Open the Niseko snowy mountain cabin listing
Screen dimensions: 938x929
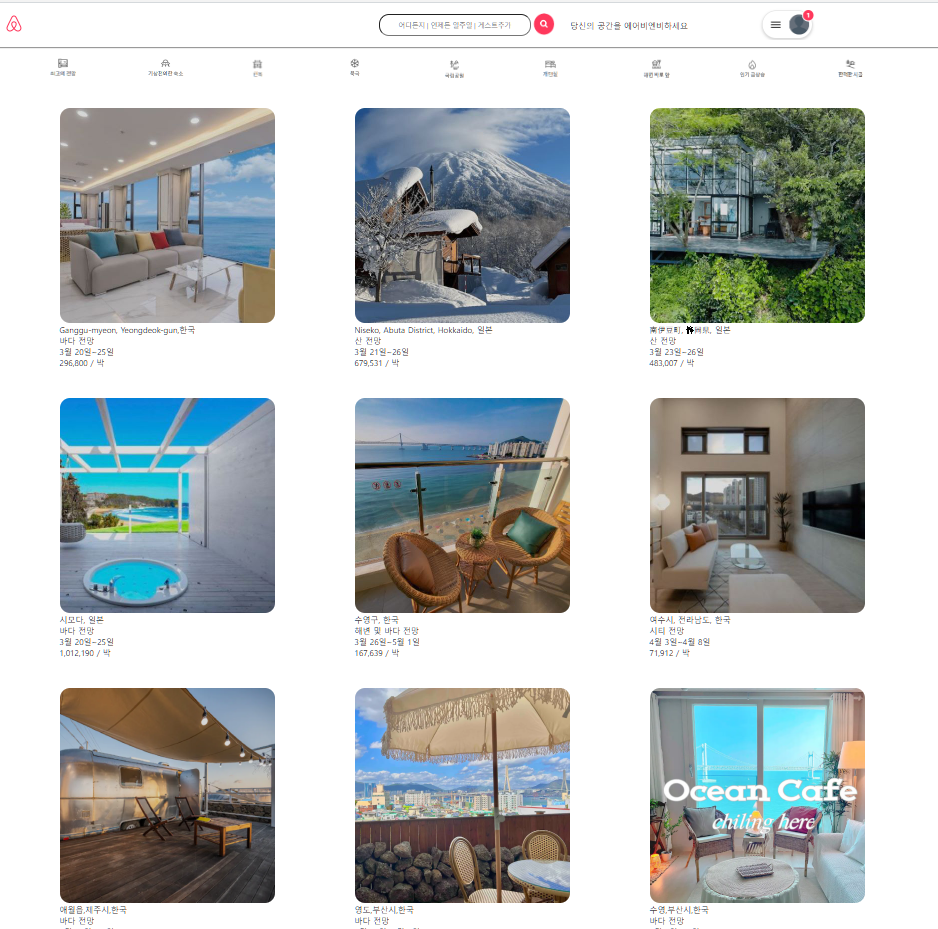[462, 215]
